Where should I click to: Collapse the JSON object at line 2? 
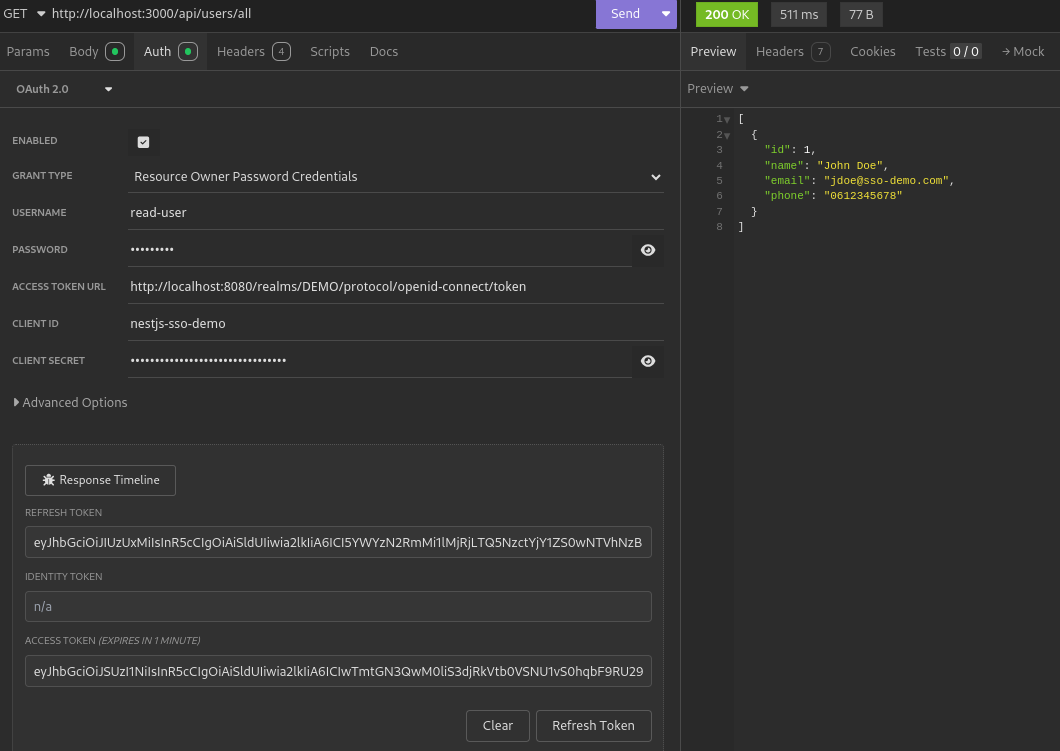pos(727,136)
